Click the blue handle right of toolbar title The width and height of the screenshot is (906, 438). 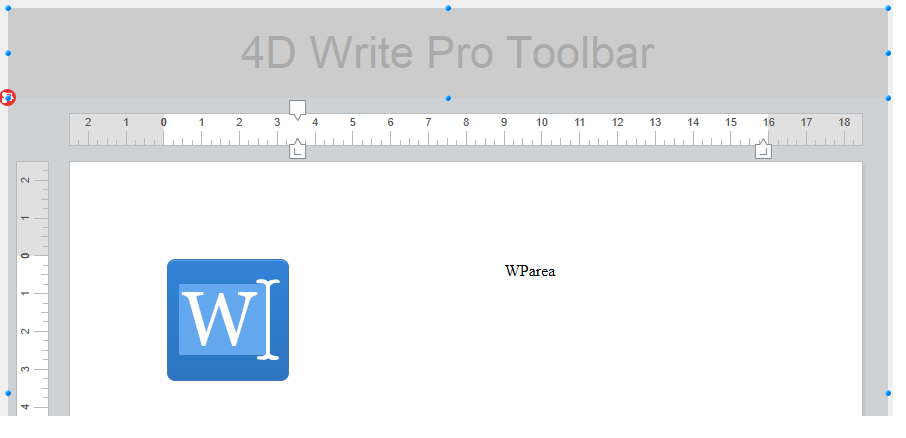[x=888, y=53]
